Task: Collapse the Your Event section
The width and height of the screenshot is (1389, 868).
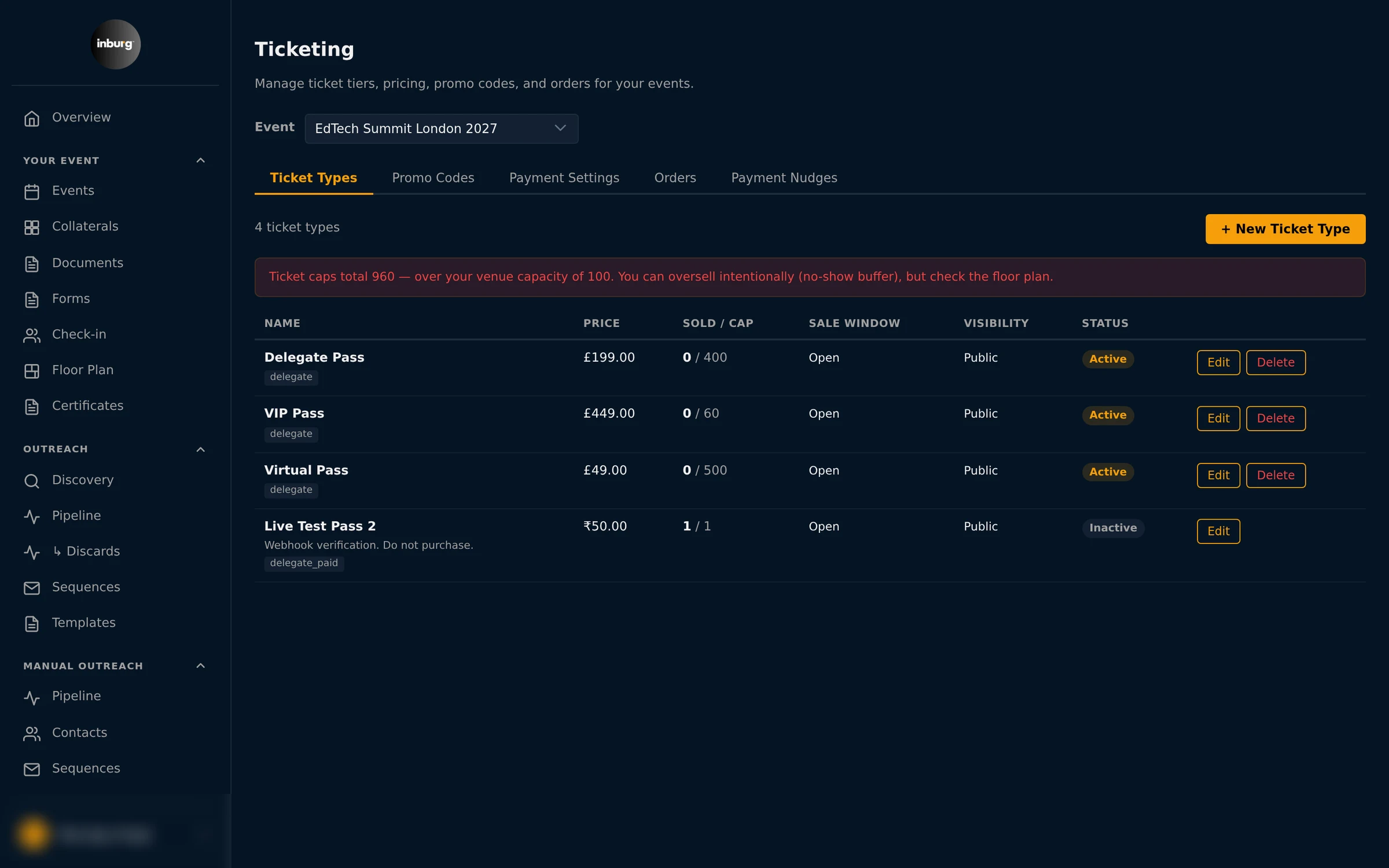Action: click(201, 160)
